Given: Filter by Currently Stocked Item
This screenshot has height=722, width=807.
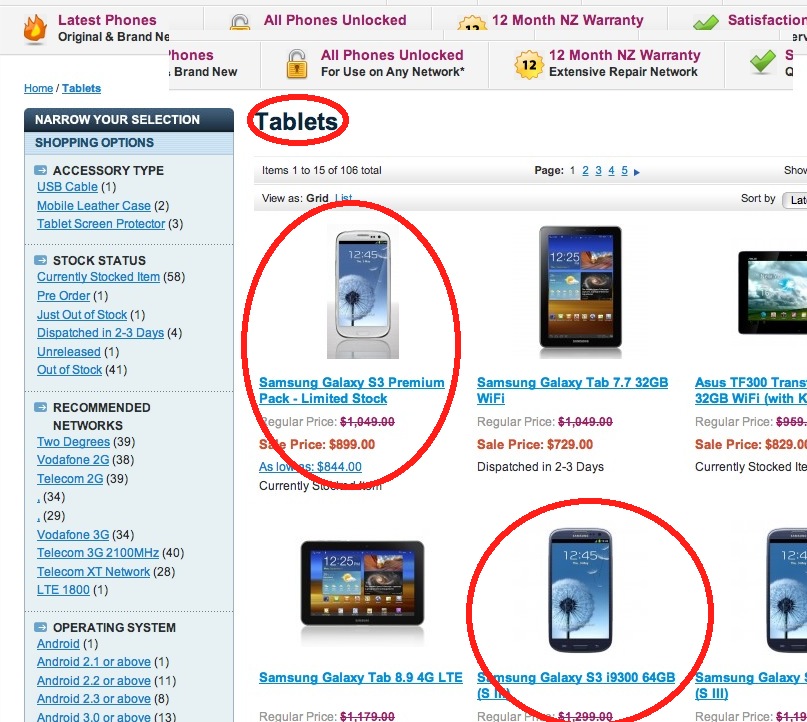Looking at the screenshot, I should pyautogui.click(x=98, y=277).
